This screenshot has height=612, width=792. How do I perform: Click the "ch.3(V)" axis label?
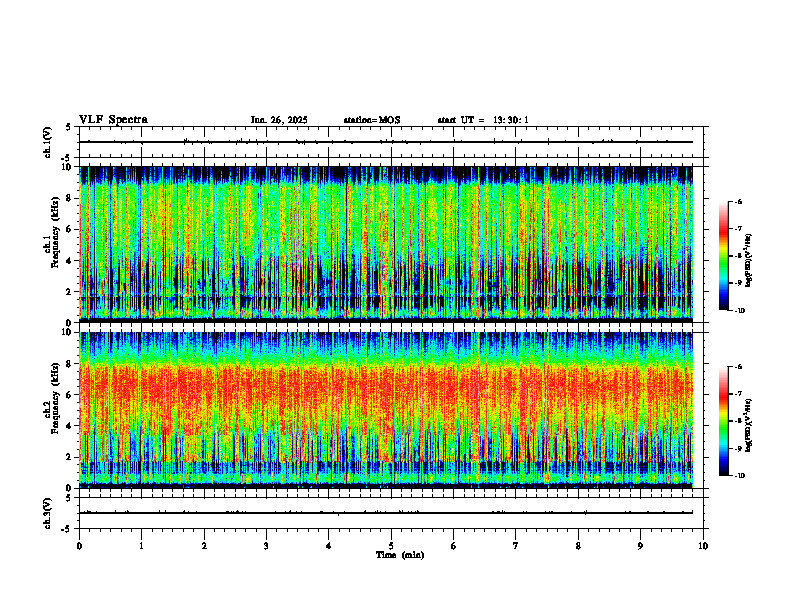click(x=48, y=513)
